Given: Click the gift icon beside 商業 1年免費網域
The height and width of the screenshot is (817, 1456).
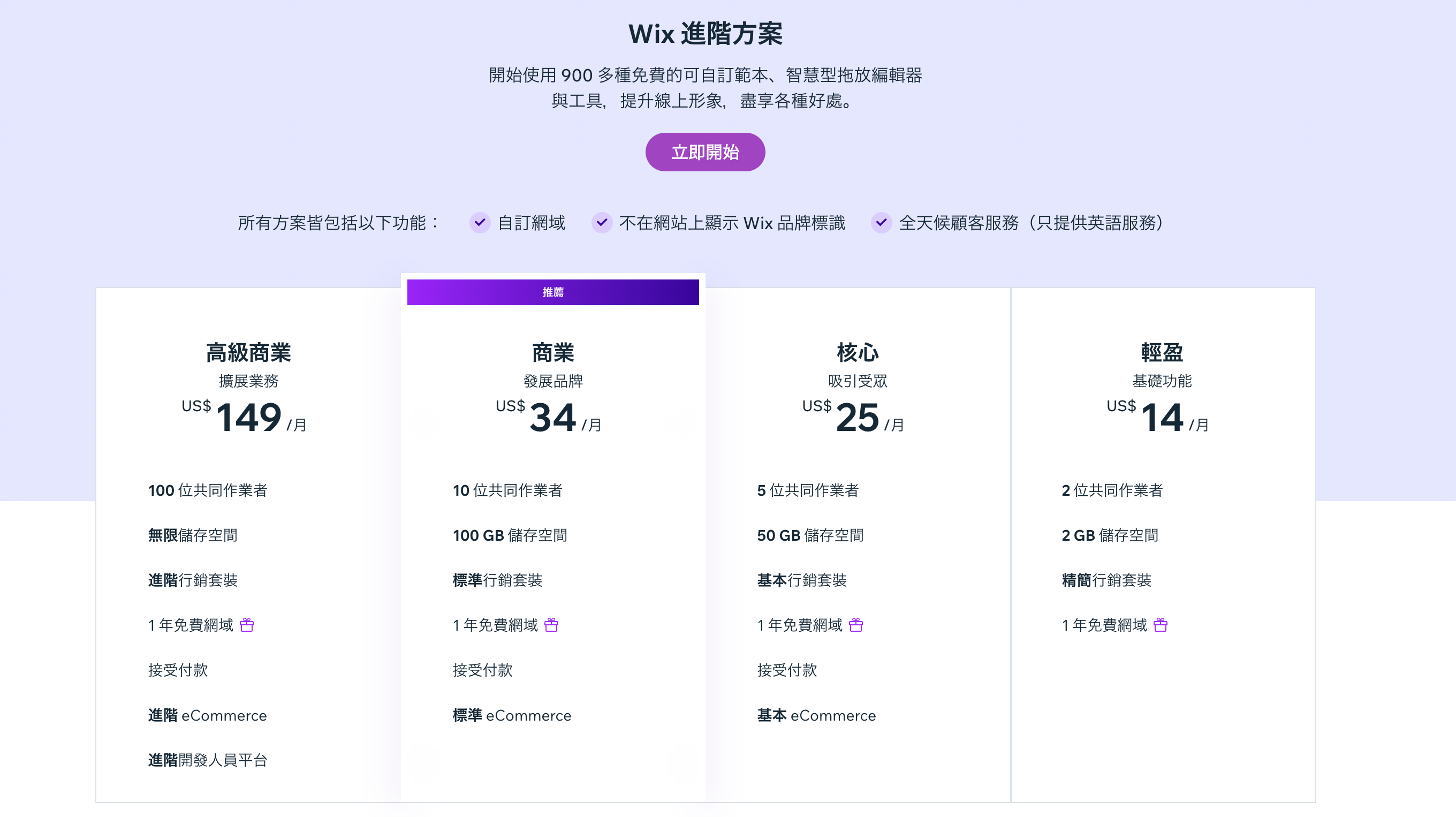Looking at the screenshot, I should click(x=551, y=625).
